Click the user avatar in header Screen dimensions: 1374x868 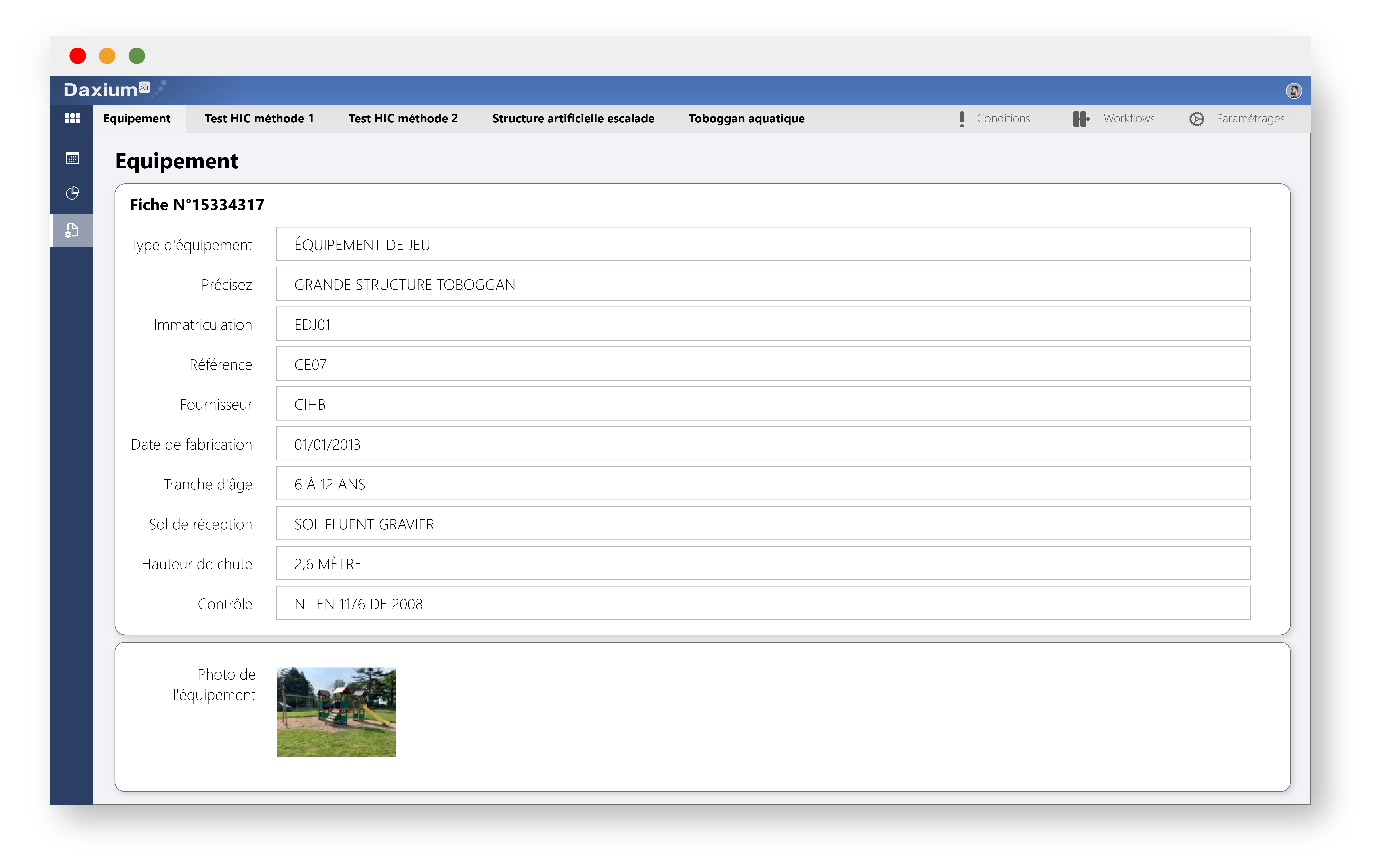(1294, 91)
